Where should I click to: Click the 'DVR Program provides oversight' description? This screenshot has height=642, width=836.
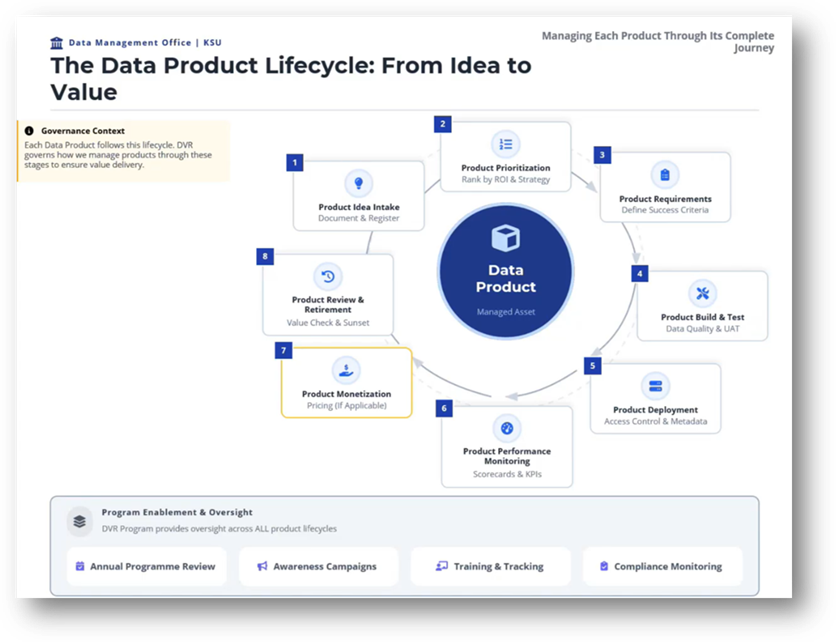click(219, 529)
